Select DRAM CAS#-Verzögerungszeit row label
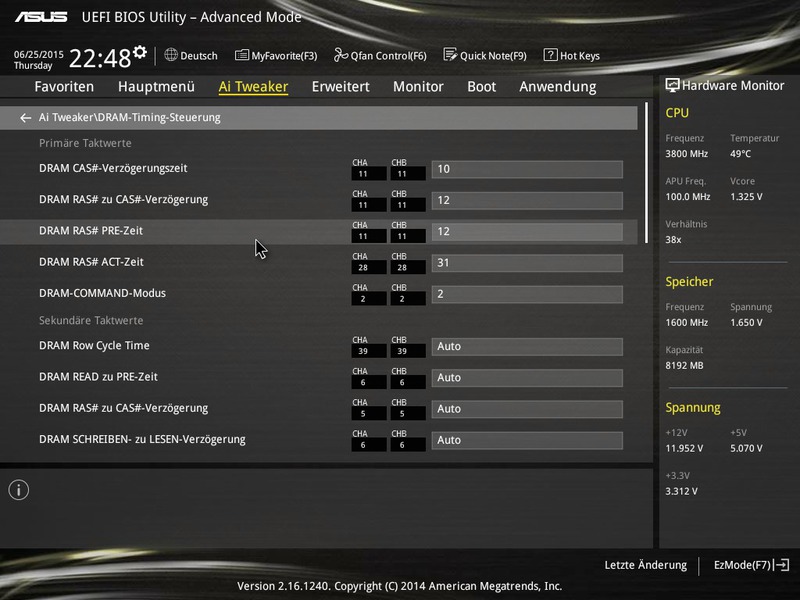 [113, 168]
